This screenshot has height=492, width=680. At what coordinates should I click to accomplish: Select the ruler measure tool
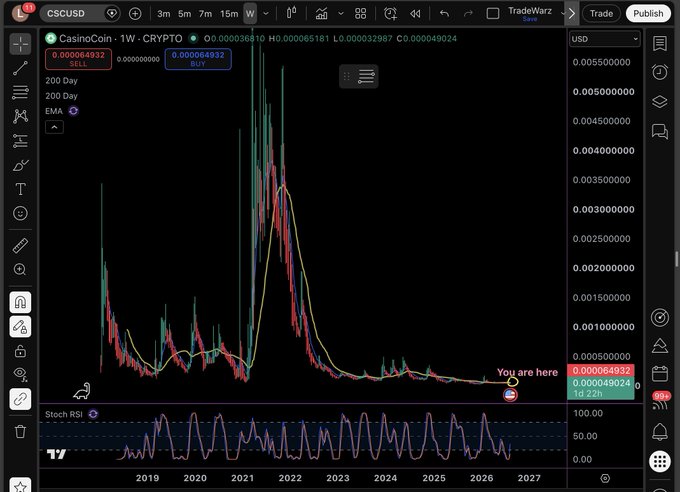(20, 246)
